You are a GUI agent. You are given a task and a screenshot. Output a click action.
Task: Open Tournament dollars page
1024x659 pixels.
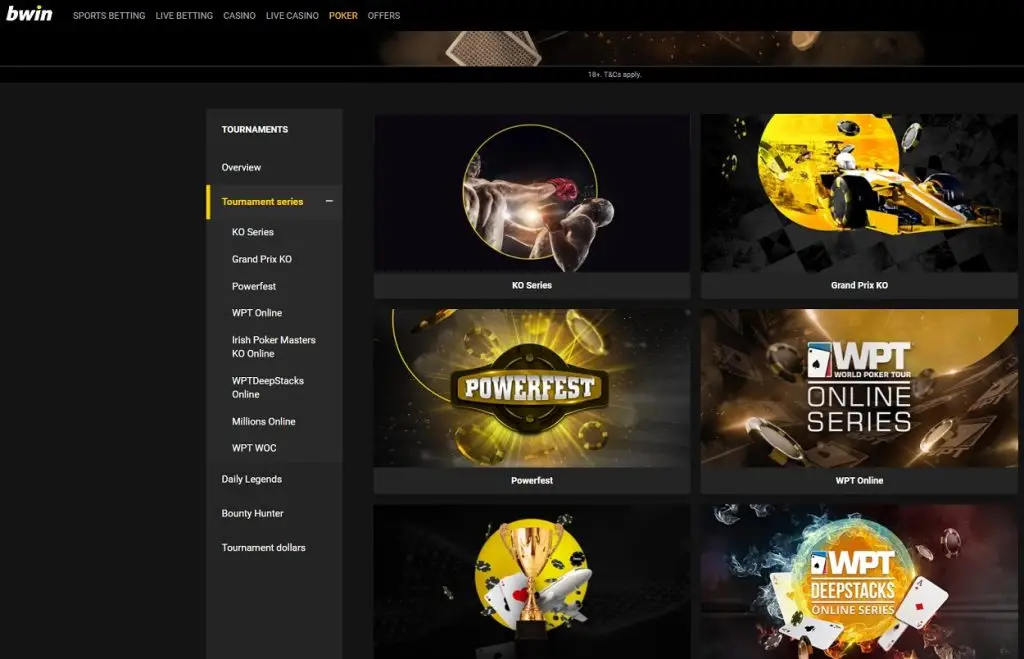263,547
